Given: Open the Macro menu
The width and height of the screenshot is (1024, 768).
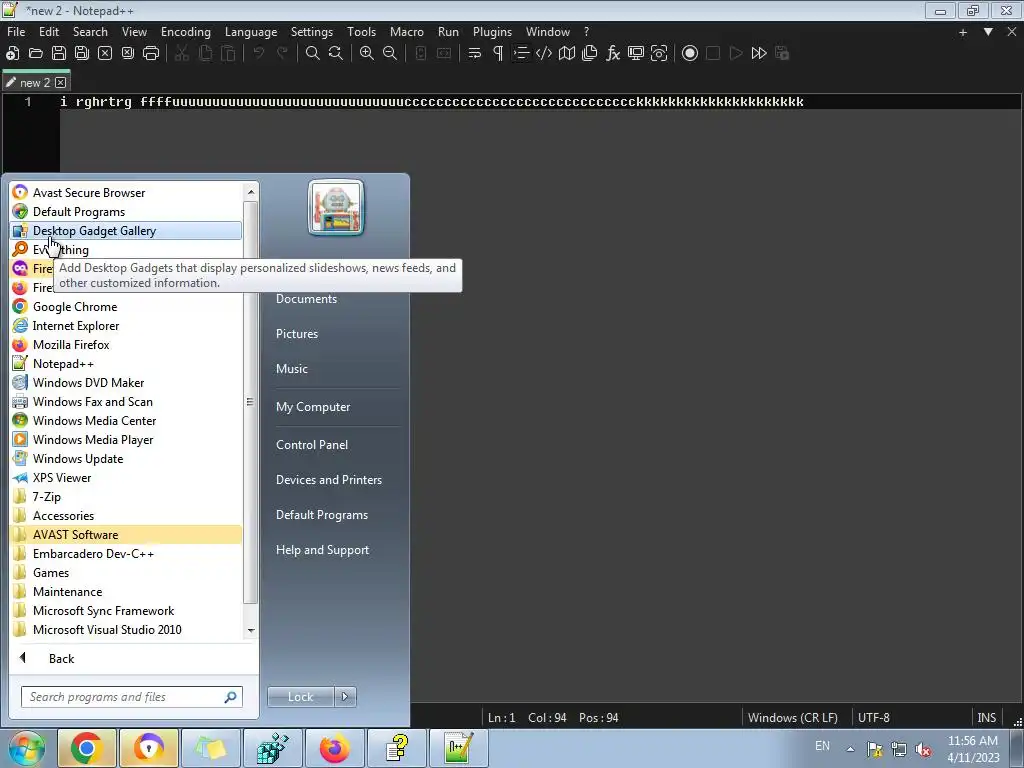Looking at the screenshot, I should pyautogui.click(x=406, y=31).
